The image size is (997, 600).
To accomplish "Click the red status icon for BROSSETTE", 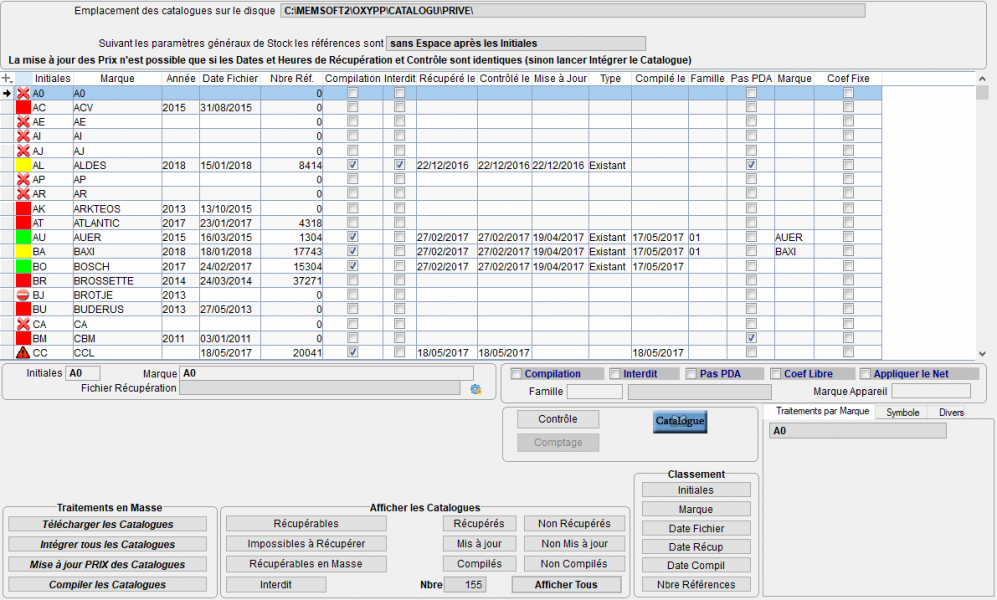I will point(24,281).
